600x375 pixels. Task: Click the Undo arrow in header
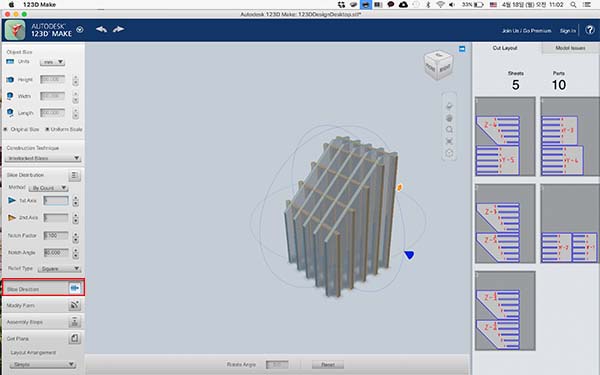(101, 29)
